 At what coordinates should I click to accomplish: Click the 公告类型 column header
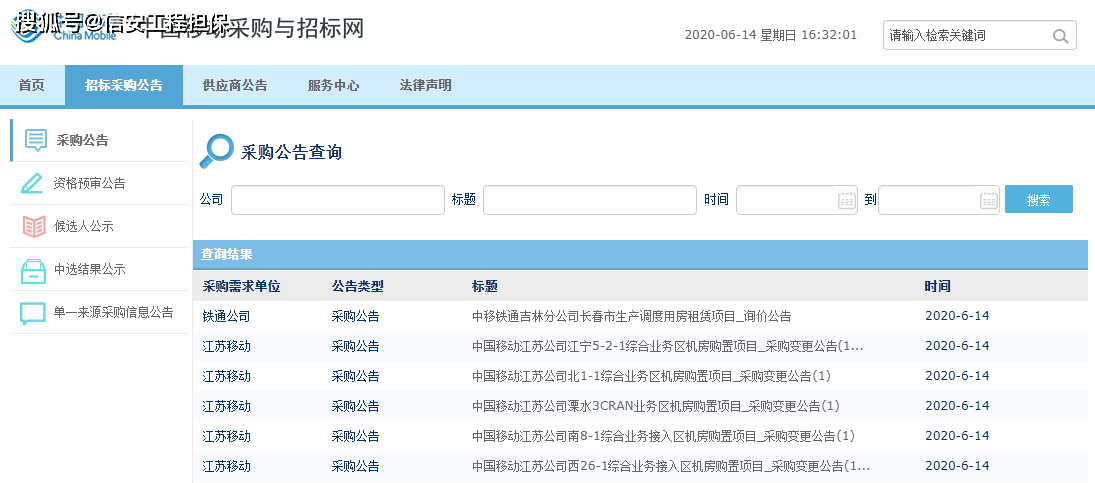point(358,286)
